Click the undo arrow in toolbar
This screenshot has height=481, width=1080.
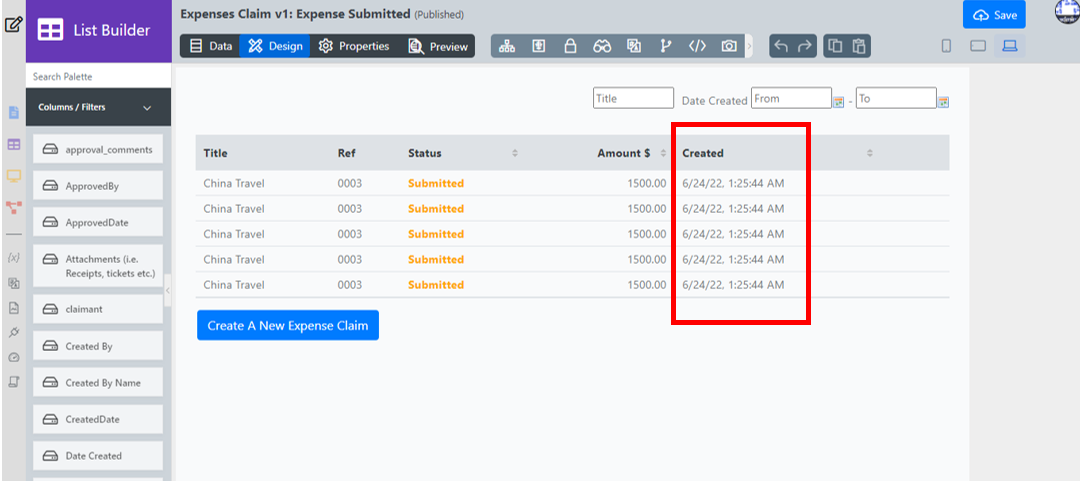pos(781,47)
